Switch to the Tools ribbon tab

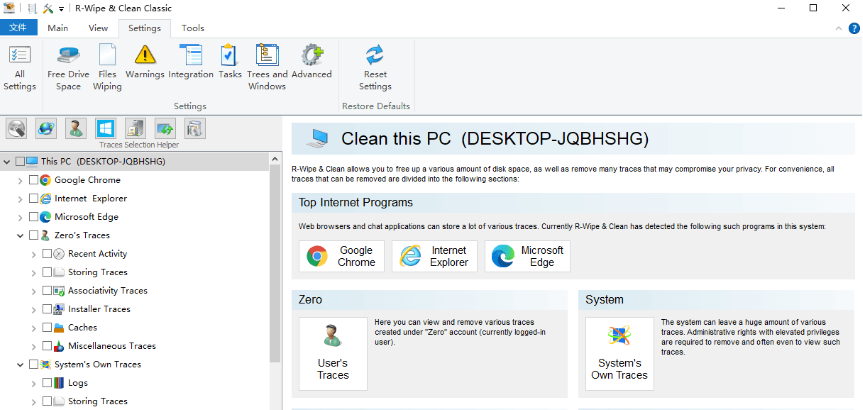(x=193, y=28)
